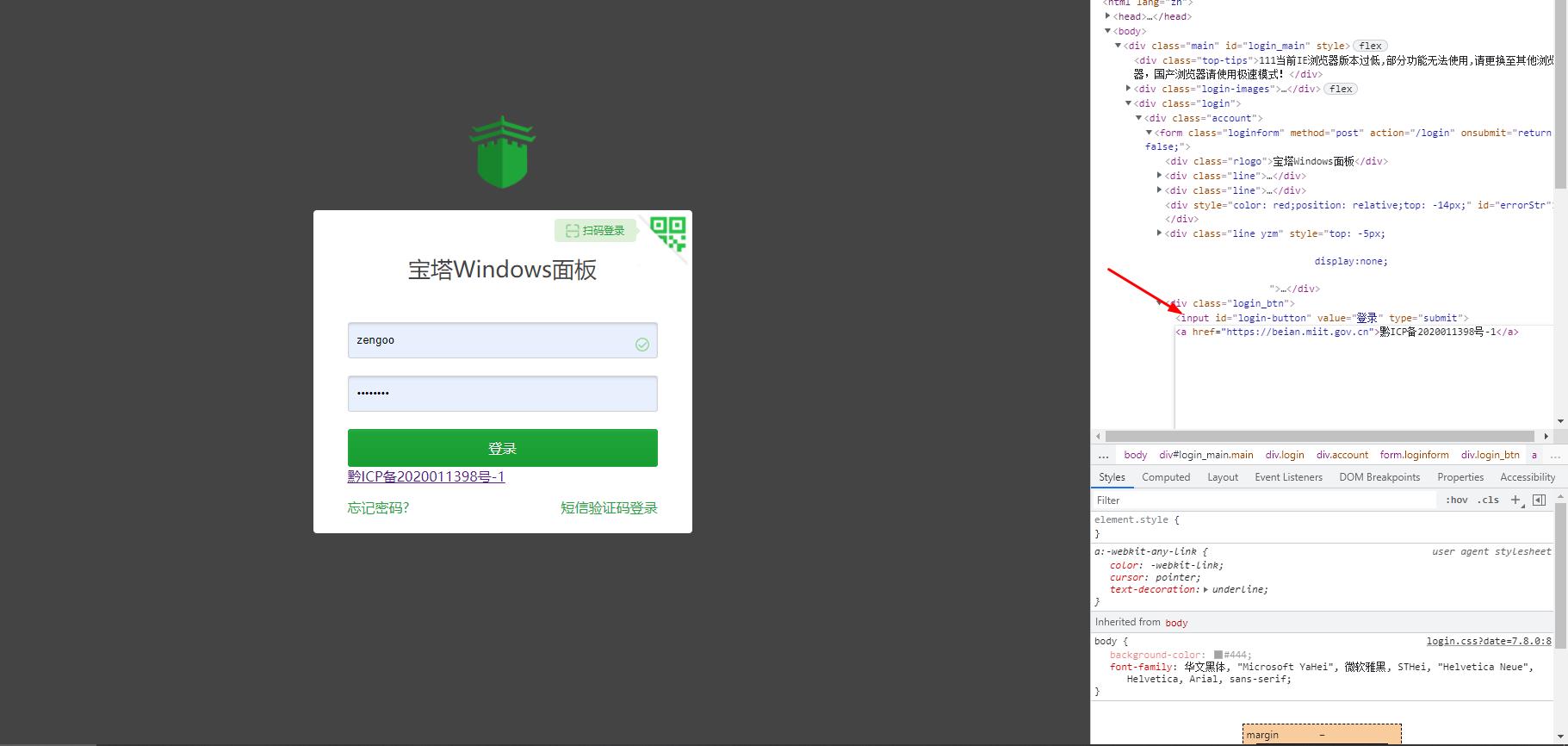This screenshot has height=746, width=1568.
Task: Toggle the :hov element state panel
Action: [1456, 500]
